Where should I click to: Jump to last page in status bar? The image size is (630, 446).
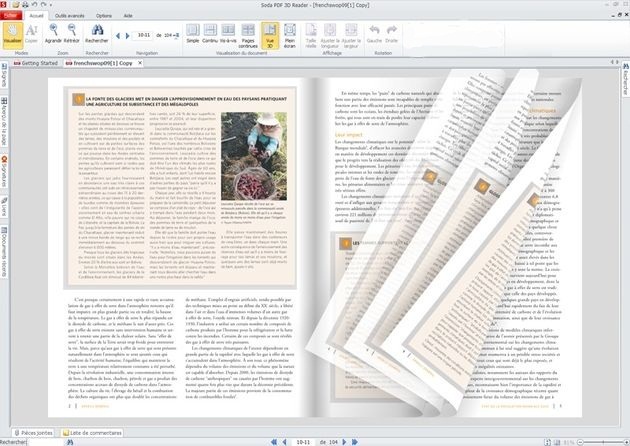pos(354,442)
